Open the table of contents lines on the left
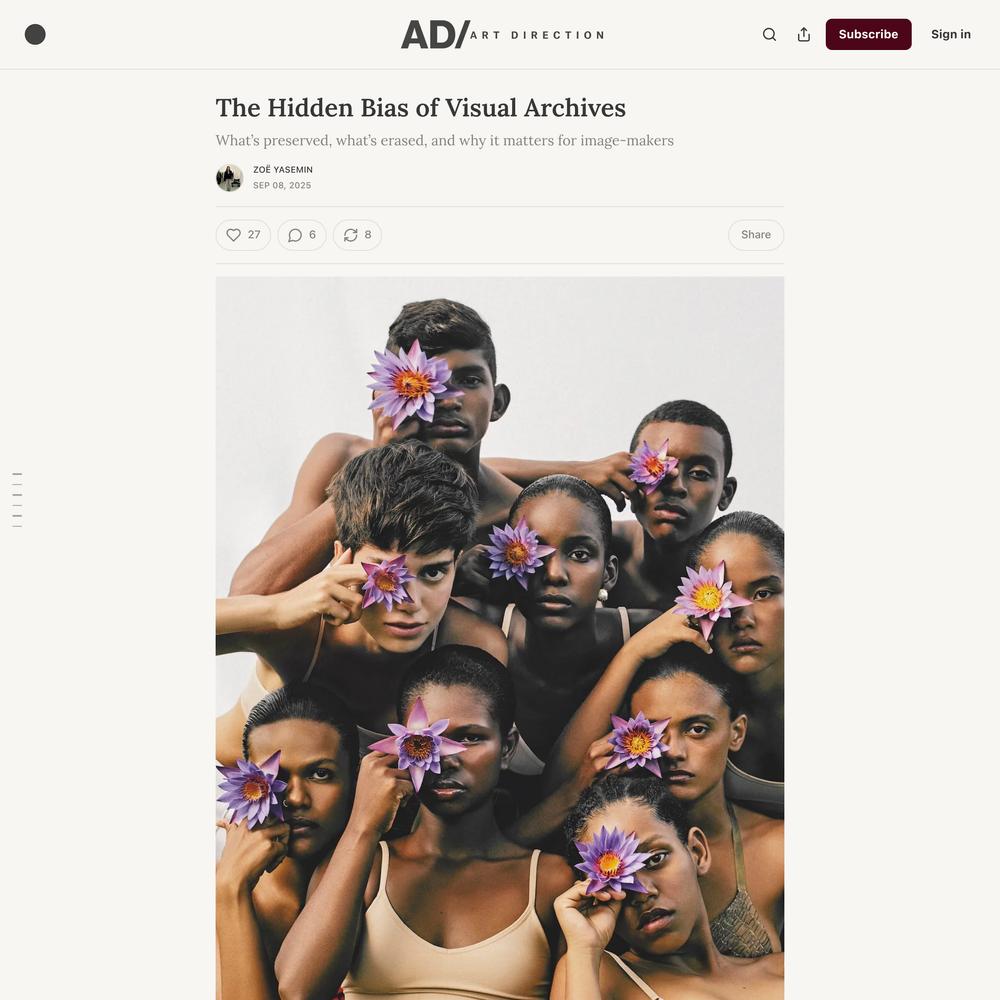Image resolution: width=1000 pixels, height=1000 pixels. (17, 500)
